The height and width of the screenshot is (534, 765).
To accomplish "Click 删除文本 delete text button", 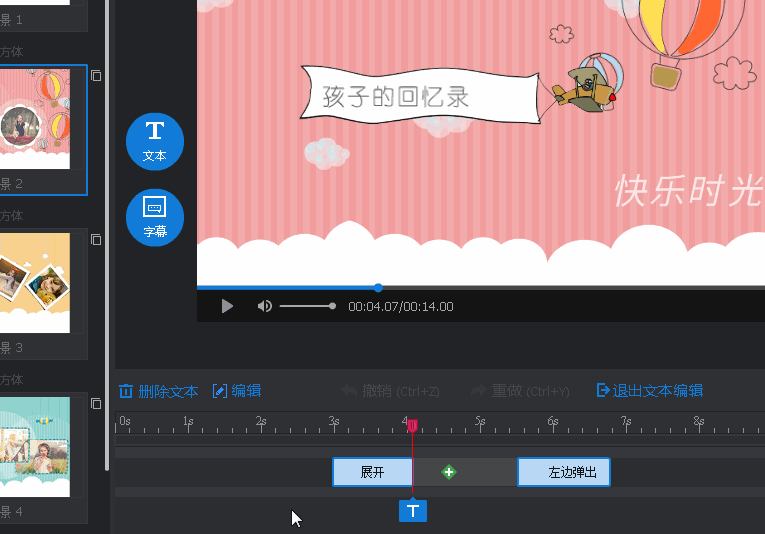I will click(x=159, y=391).
